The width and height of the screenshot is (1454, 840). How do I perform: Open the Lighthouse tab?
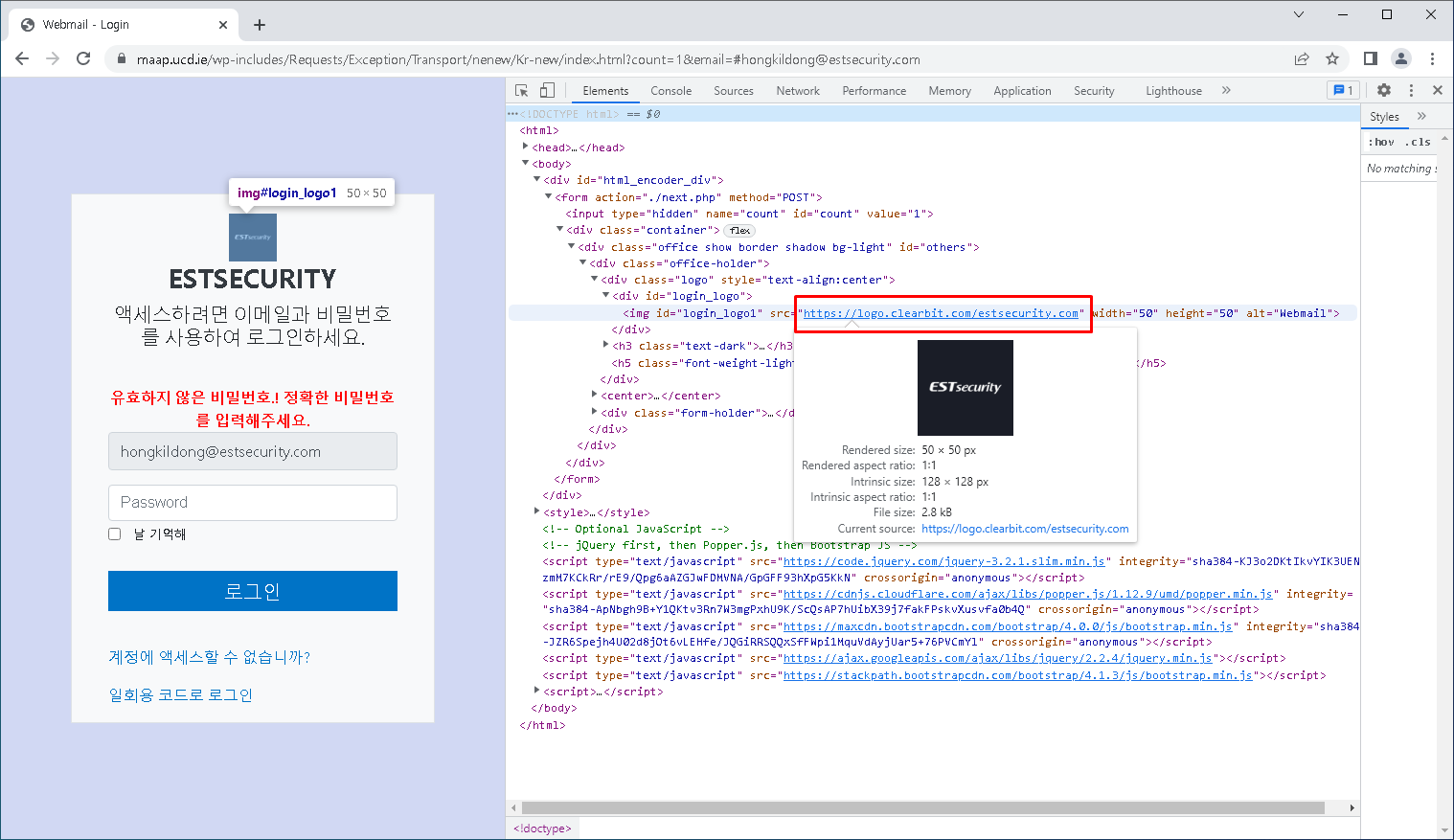pos(1173,91)
